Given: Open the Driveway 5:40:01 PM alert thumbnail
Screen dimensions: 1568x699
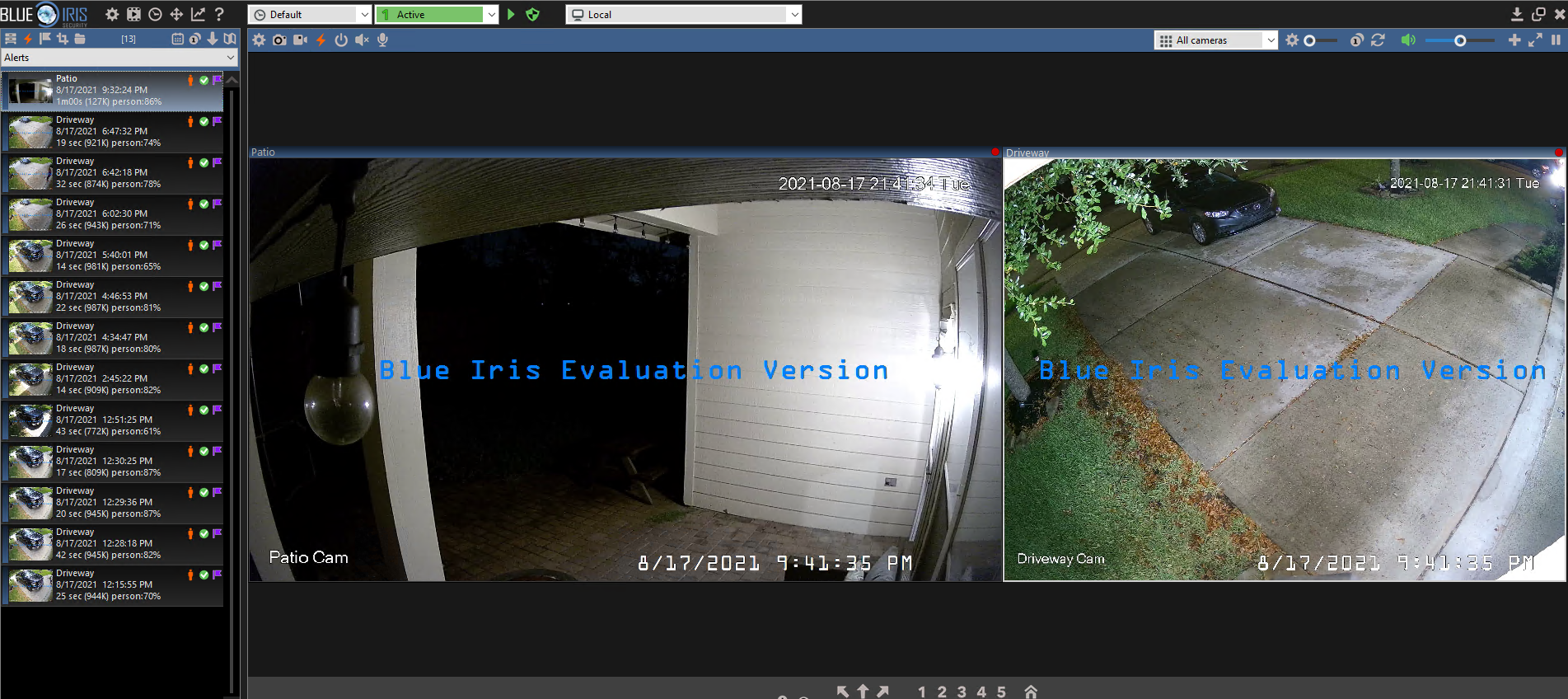Looking at the screenshot, I should (30, 256).
